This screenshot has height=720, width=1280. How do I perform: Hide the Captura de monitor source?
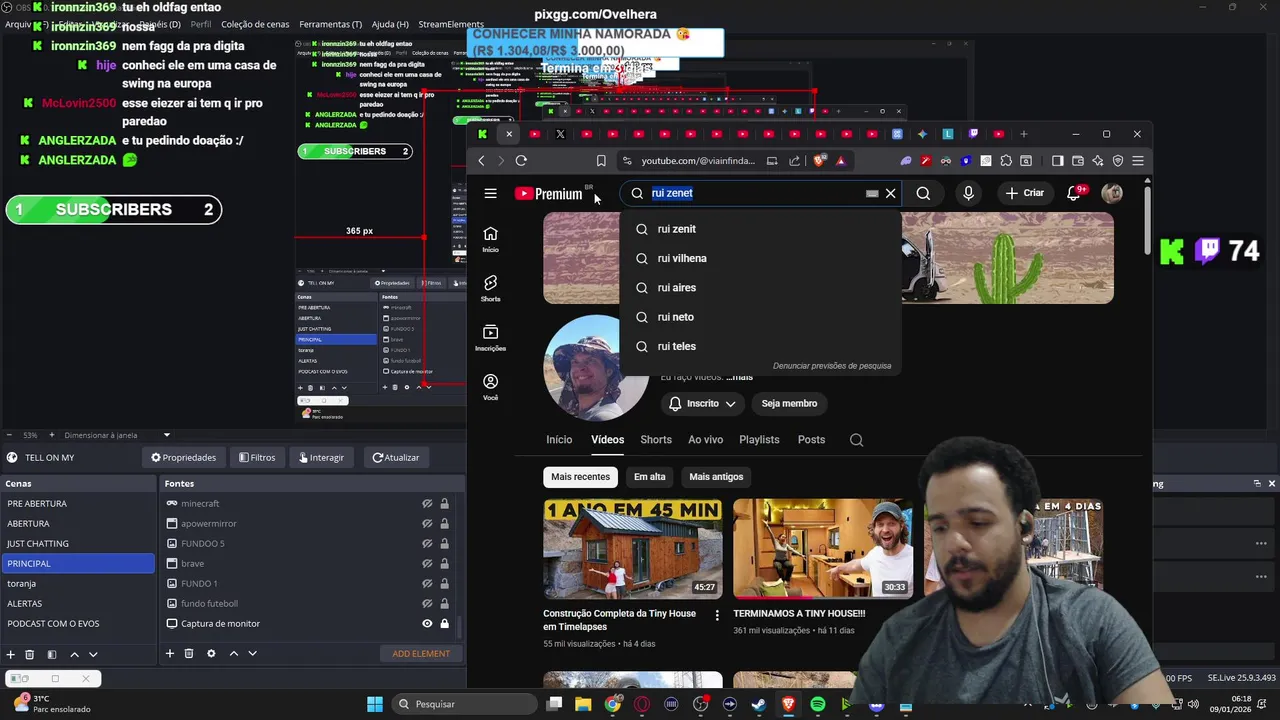[x=427, y=624]
